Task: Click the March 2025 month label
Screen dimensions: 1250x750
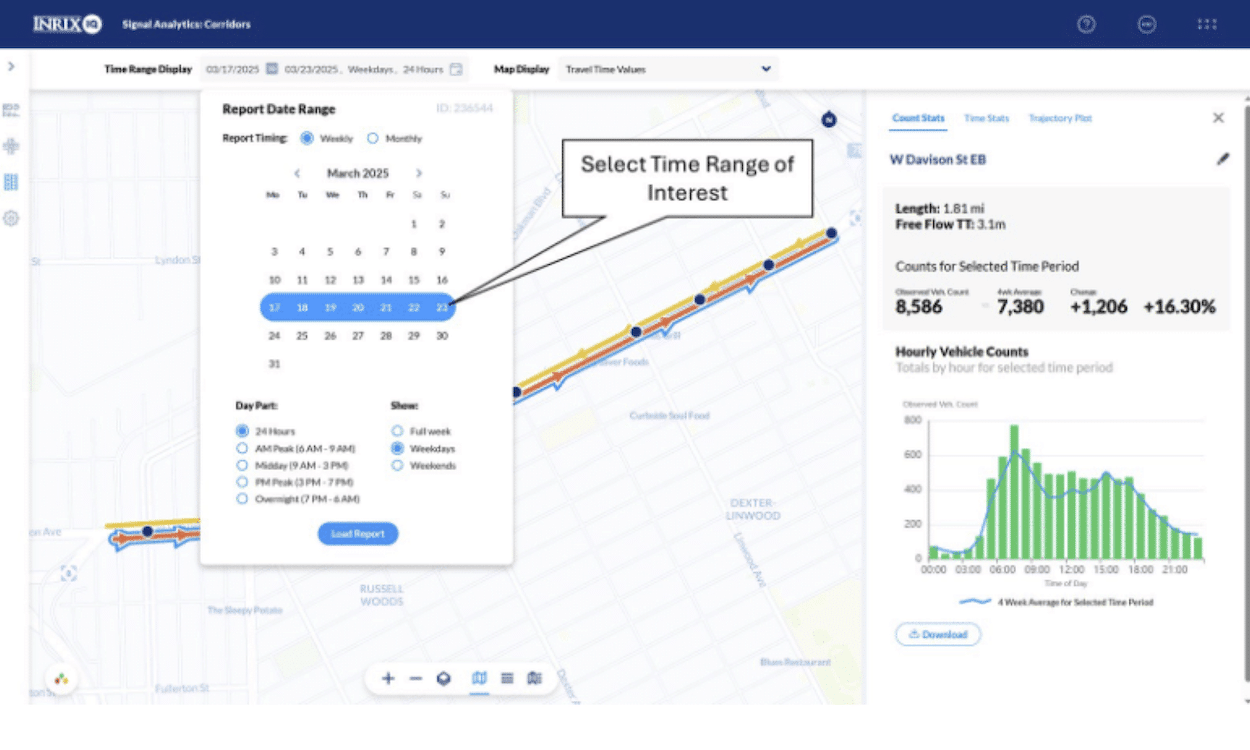Action: 358,173
